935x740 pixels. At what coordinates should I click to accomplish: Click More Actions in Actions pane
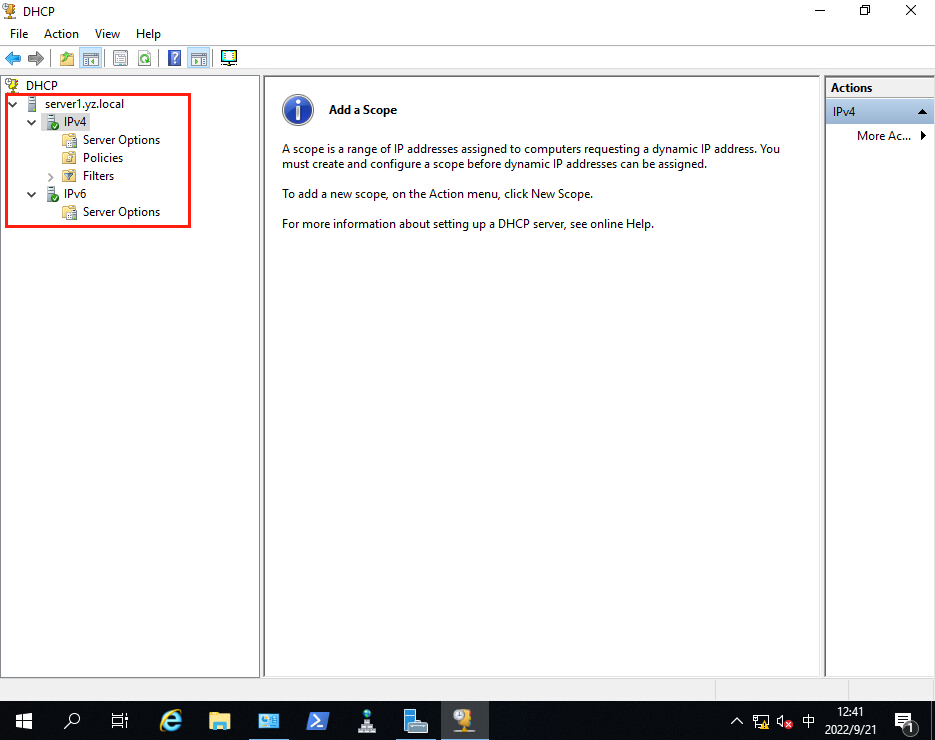coord(884,136)
